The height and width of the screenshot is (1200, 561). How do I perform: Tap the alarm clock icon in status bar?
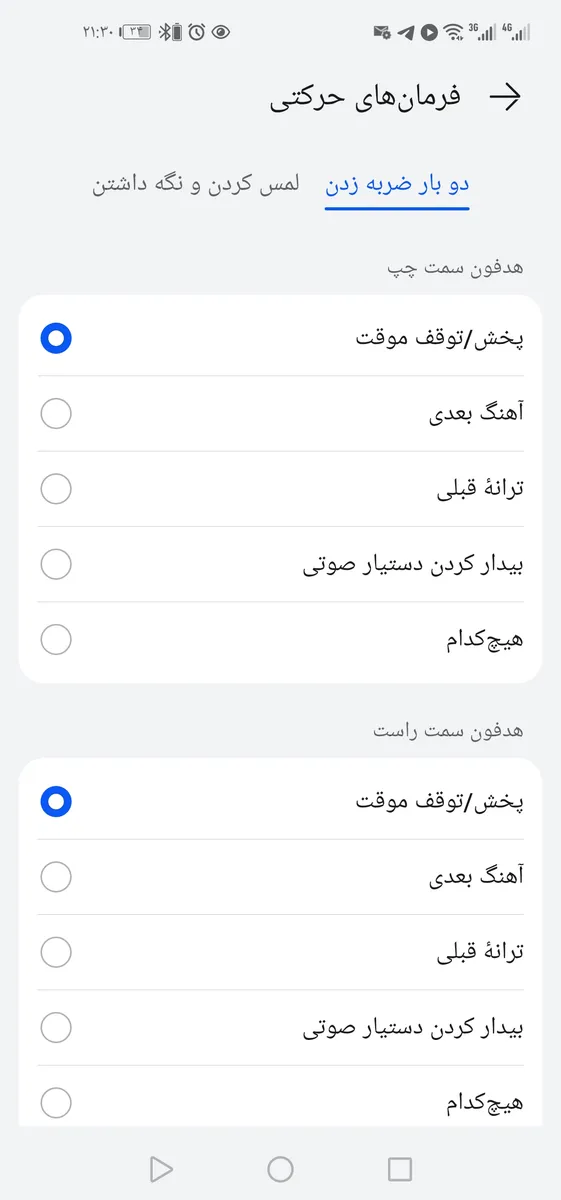197,32
